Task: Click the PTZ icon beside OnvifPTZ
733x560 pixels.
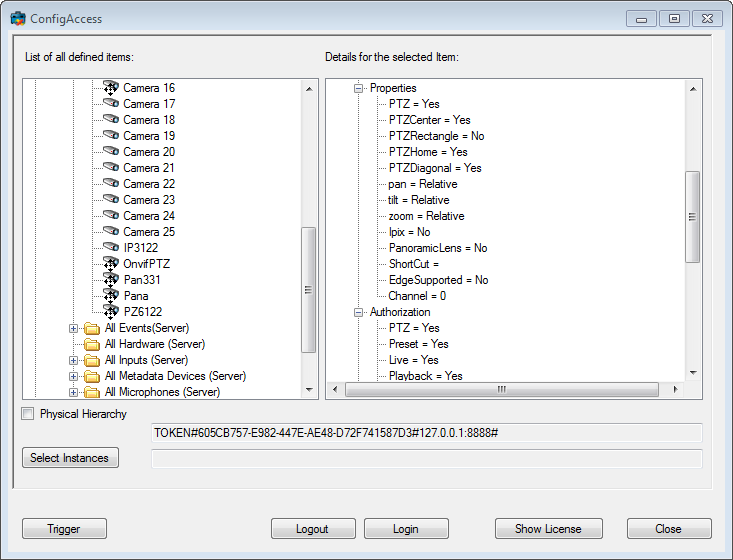Action: (111, 264)
